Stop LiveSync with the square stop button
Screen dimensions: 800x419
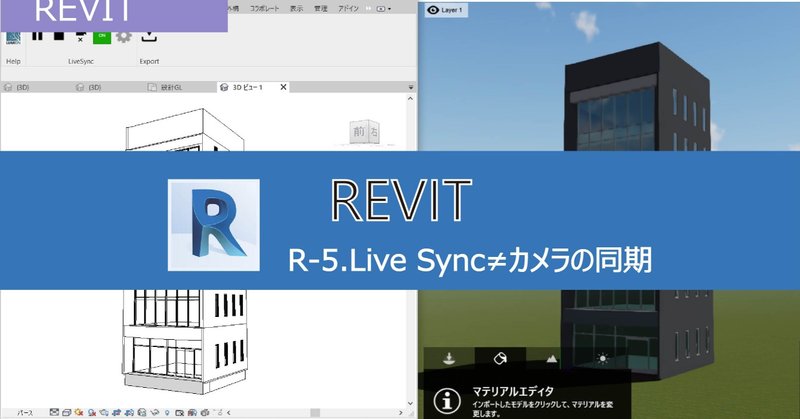pos(59,35)
